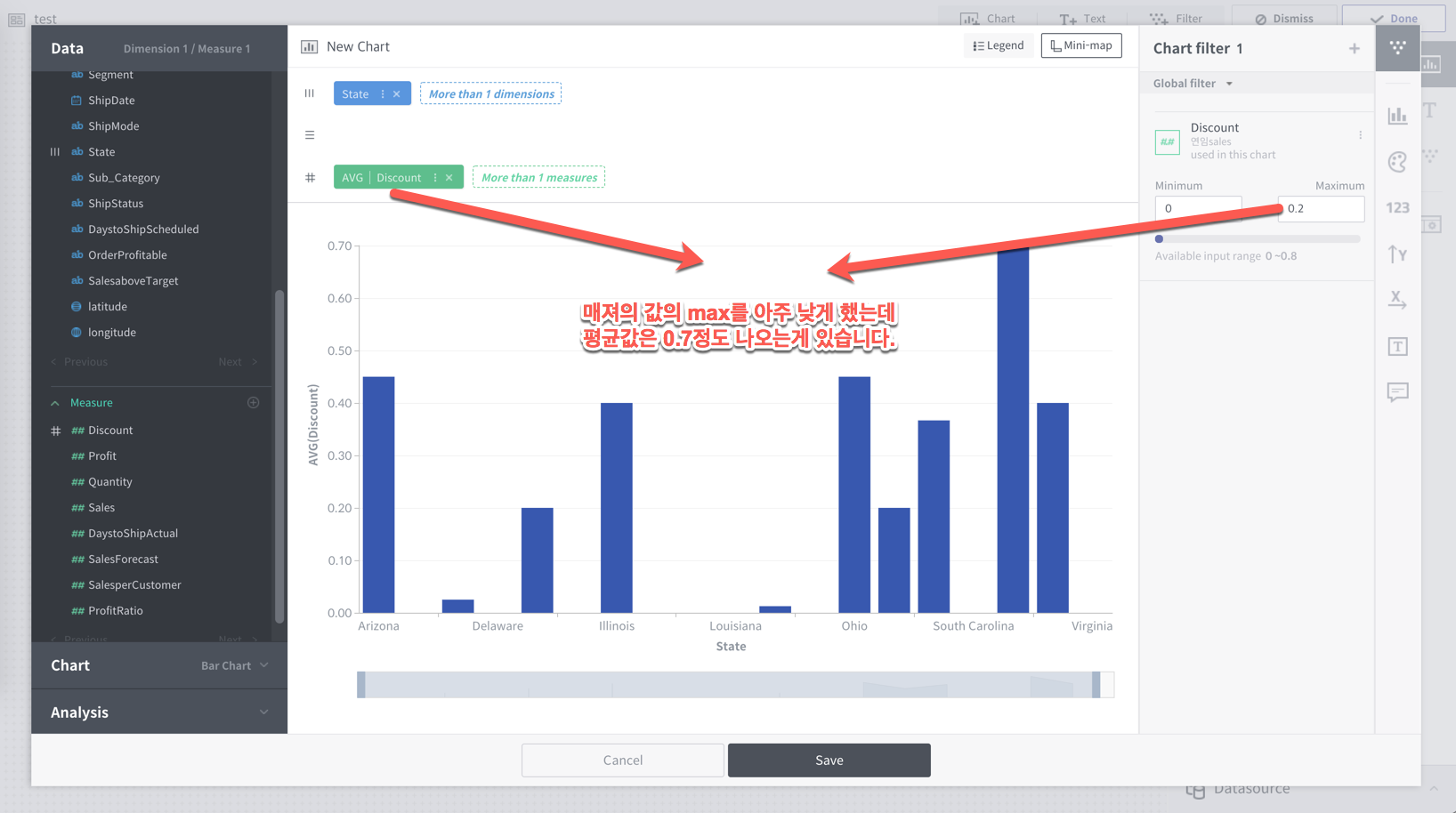The image size is (1456, 813).
Task: Click the X-axis settings icon
Action: pos(1397,300)
